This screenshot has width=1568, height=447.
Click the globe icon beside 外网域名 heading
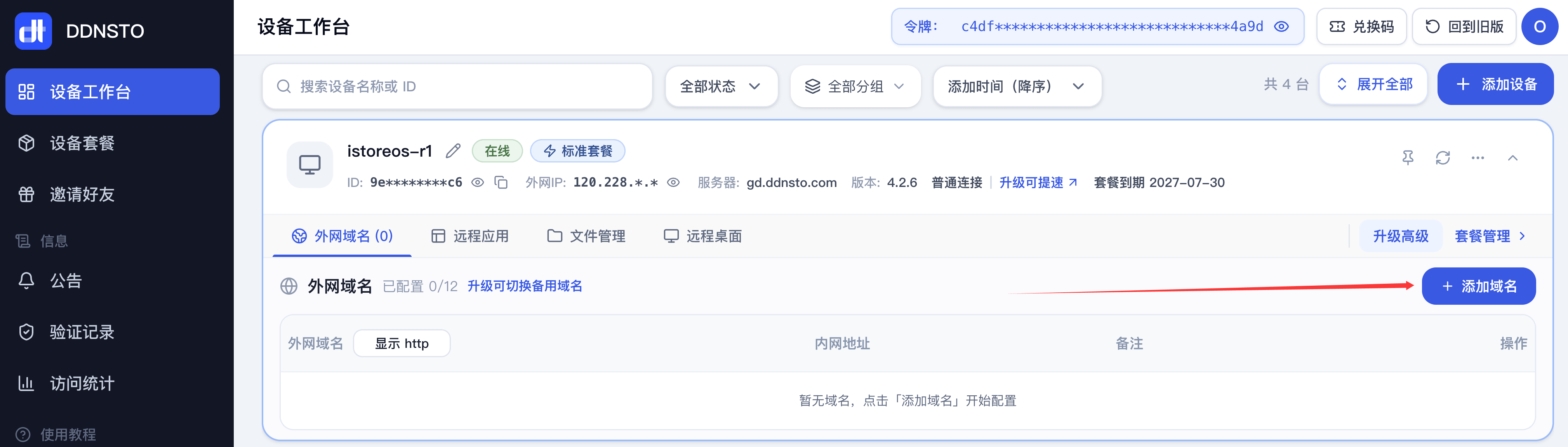[289, 286]
